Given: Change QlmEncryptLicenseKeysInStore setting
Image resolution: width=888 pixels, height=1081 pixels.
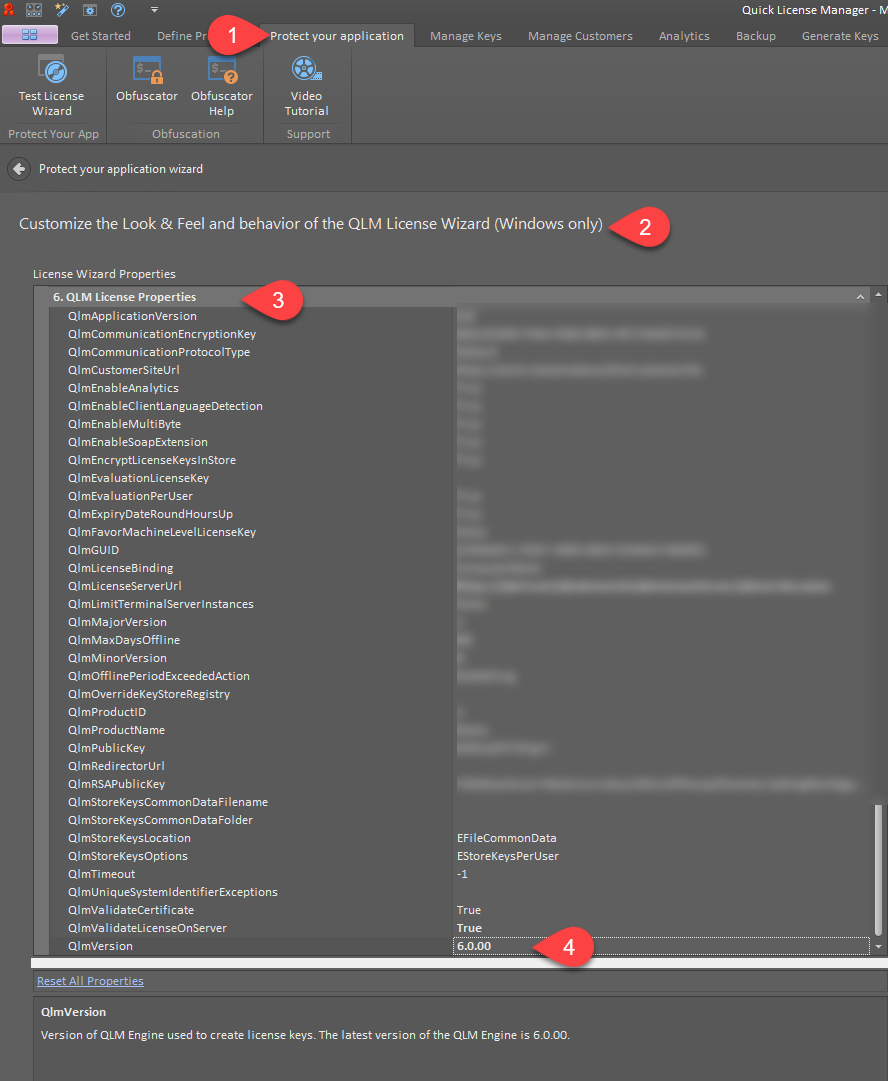Looking at the screenshot, I should (600, 459).
